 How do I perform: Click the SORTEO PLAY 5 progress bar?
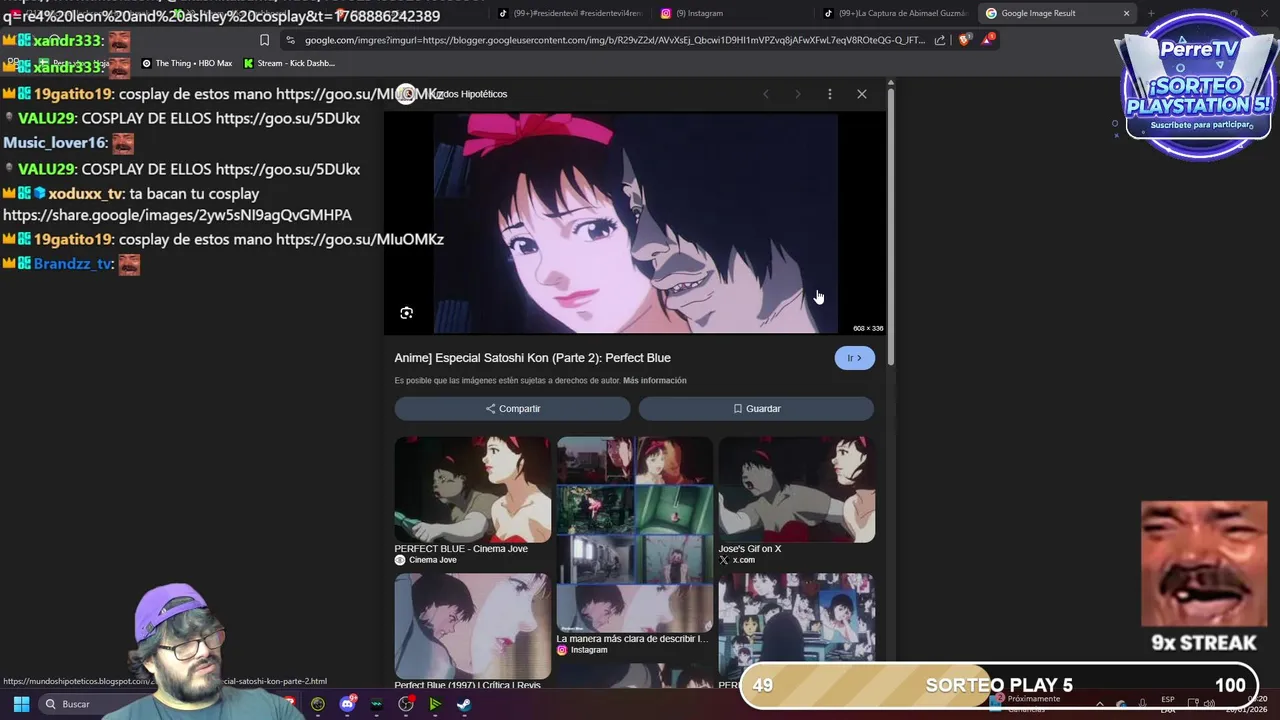(x=999, y=685)
